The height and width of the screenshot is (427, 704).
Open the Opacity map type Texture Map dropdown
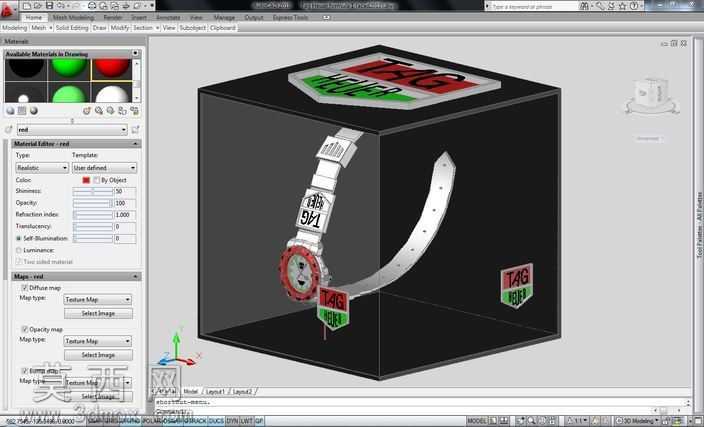[97, 341]
